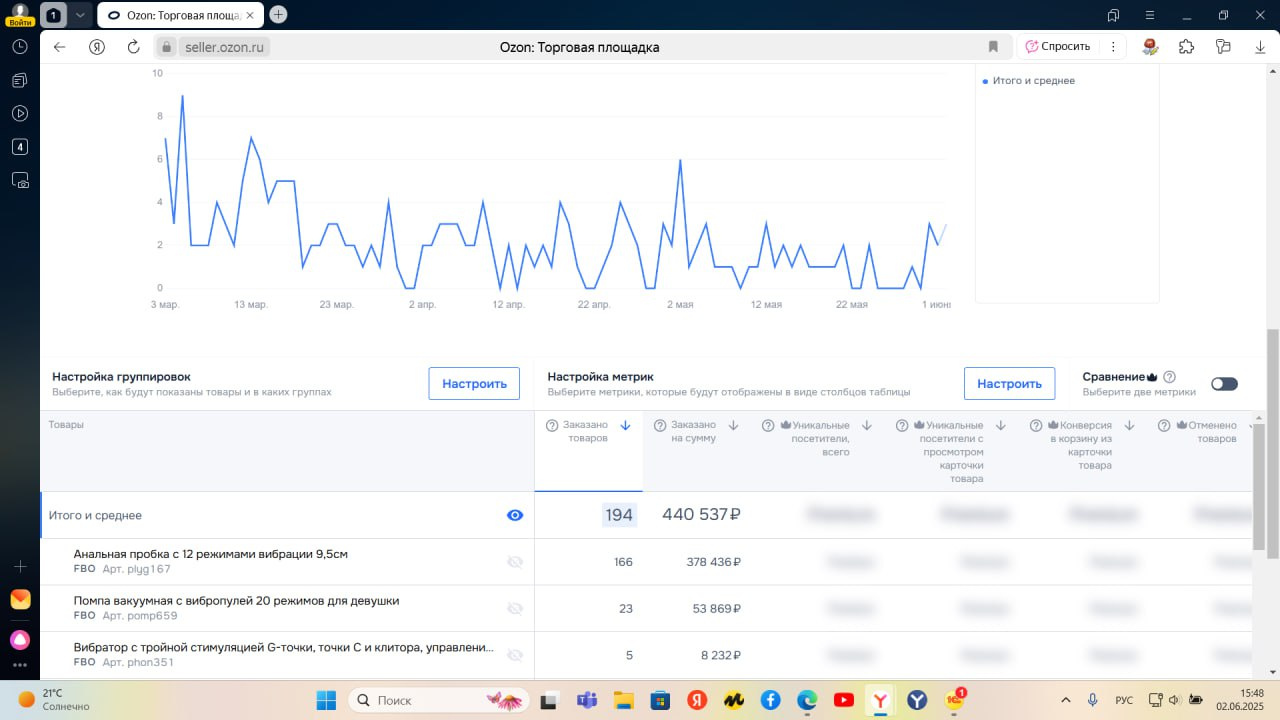The height and width of the screenshot is (720, 1280).
Task: Sort by Уникальные посетители, всего arrow
Action: [867, 426]
